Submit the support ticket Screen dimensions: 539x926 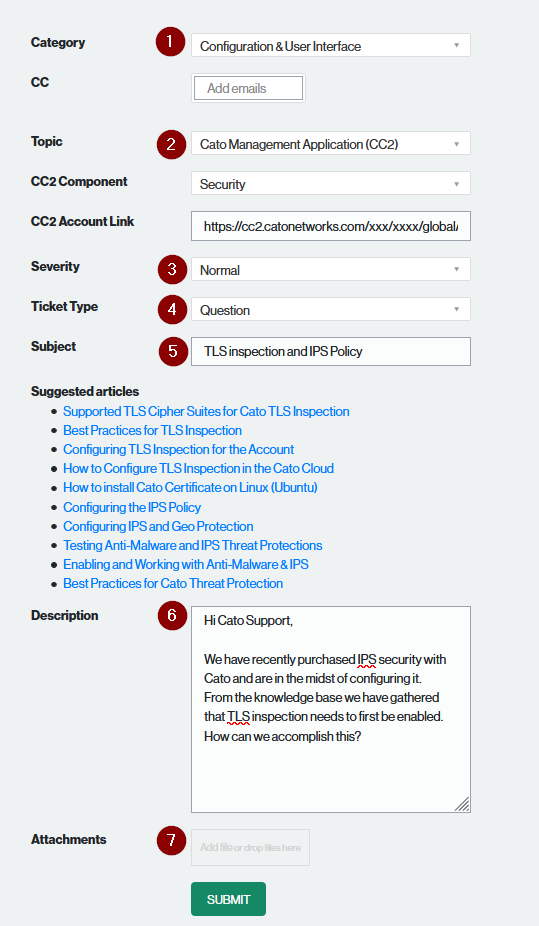[x=228, y=899]
